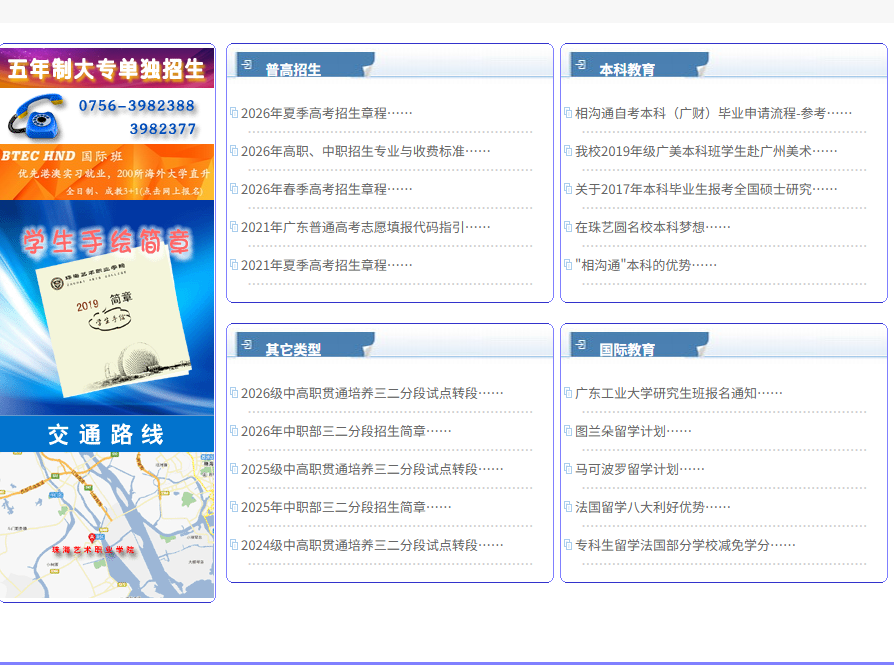Open link "相沟通"本科的优势
Image resolution: width=894 pixels, height=665 pixels.
click(645, 265)
